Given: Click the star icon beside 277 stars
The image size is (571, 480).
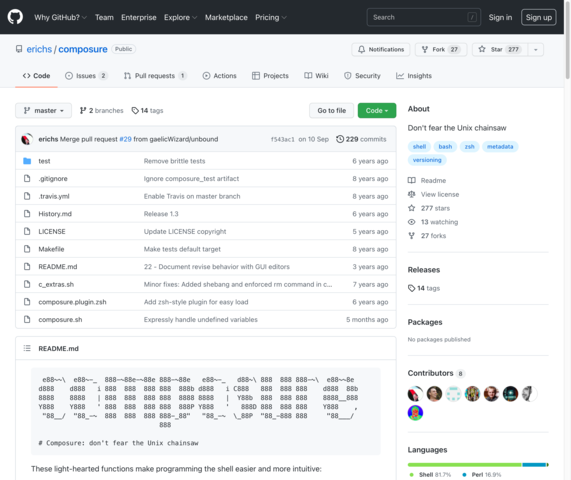Looking at the screenshot, I should pyautogui.click(x=411, y=208).
